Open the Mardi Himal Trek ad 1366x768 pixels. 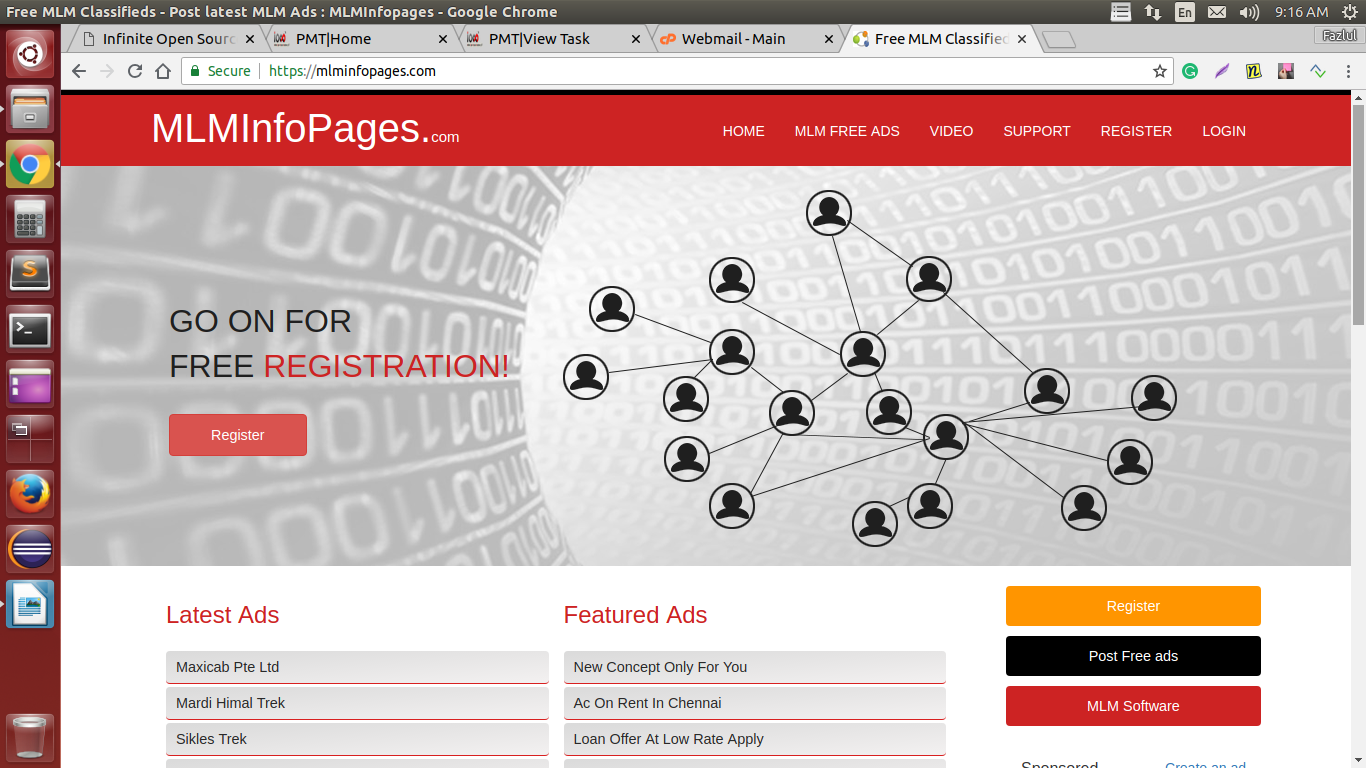pyautogui.click(x=357, y=703)
